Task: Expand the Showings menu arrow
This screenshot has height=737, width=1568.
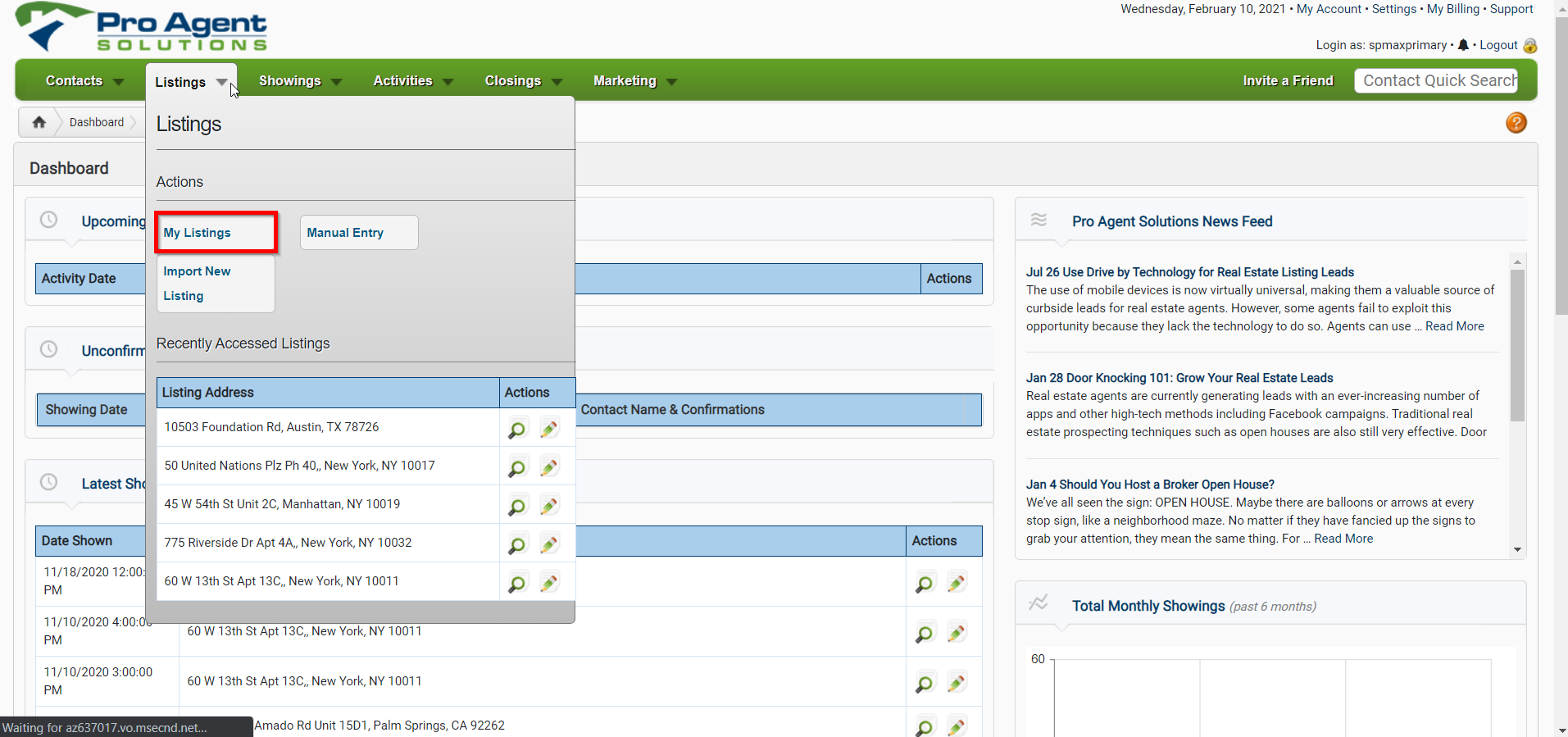Action: 336,82
